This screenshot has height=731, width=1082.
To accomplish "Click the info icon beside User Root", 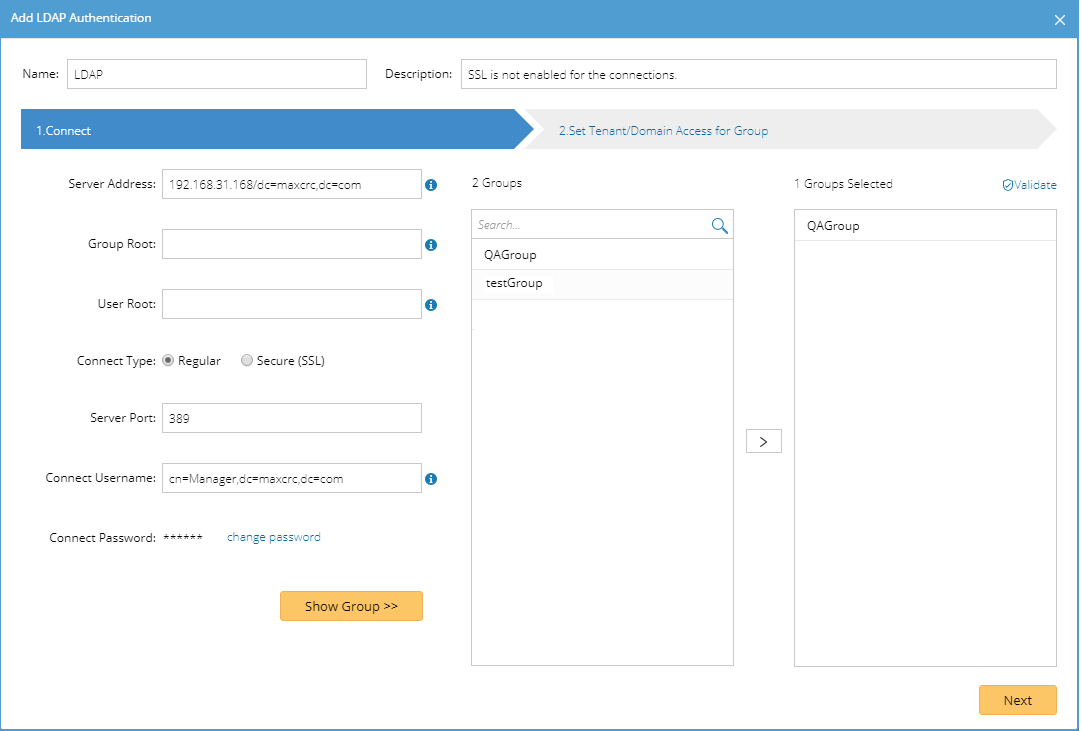I will pos(431,305).
